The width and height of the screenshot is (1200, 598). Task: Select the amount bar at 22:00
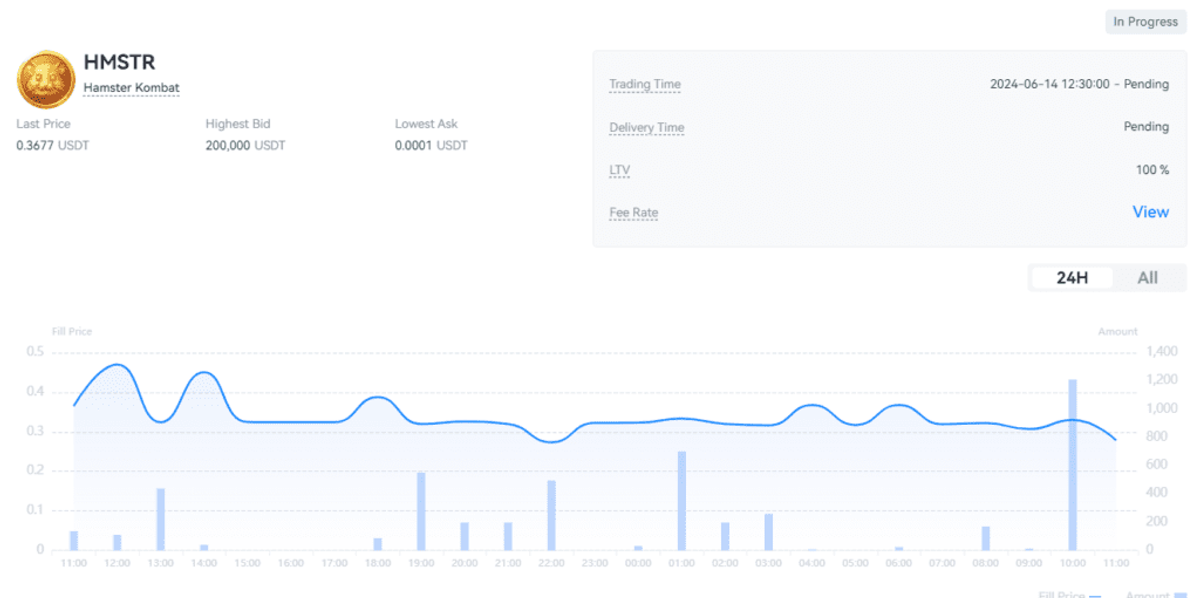551,514
